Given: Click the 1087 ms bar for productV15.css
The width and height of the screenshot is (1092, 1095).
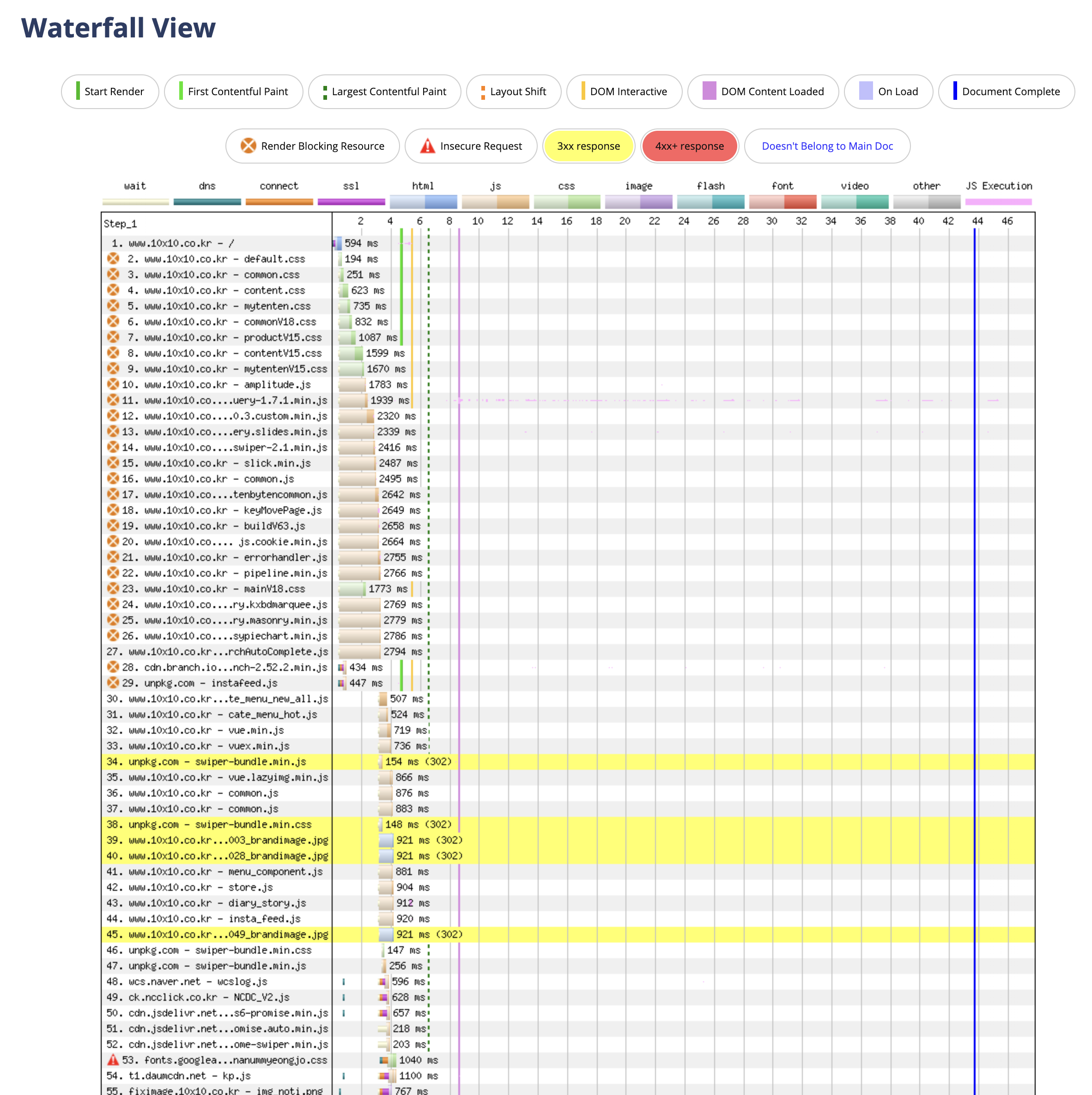Looking at the screenshot, I should tap(347, 338).
